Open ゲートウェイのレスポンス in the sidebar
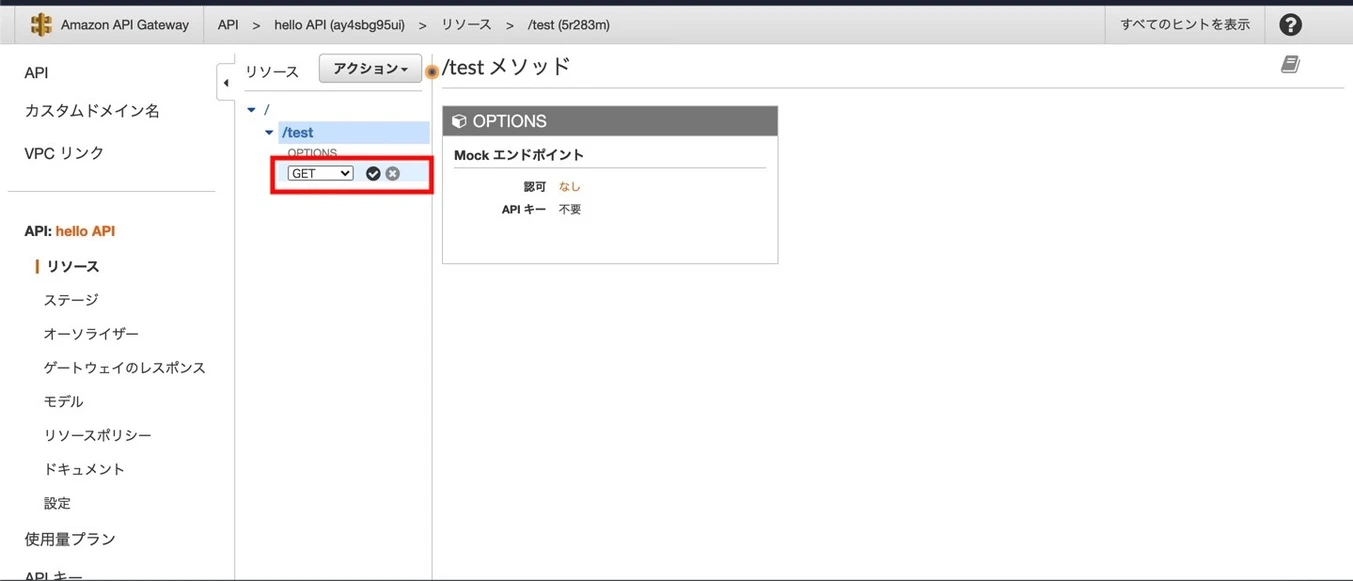Screen dimensions: 1353x581 pos(125,368)
